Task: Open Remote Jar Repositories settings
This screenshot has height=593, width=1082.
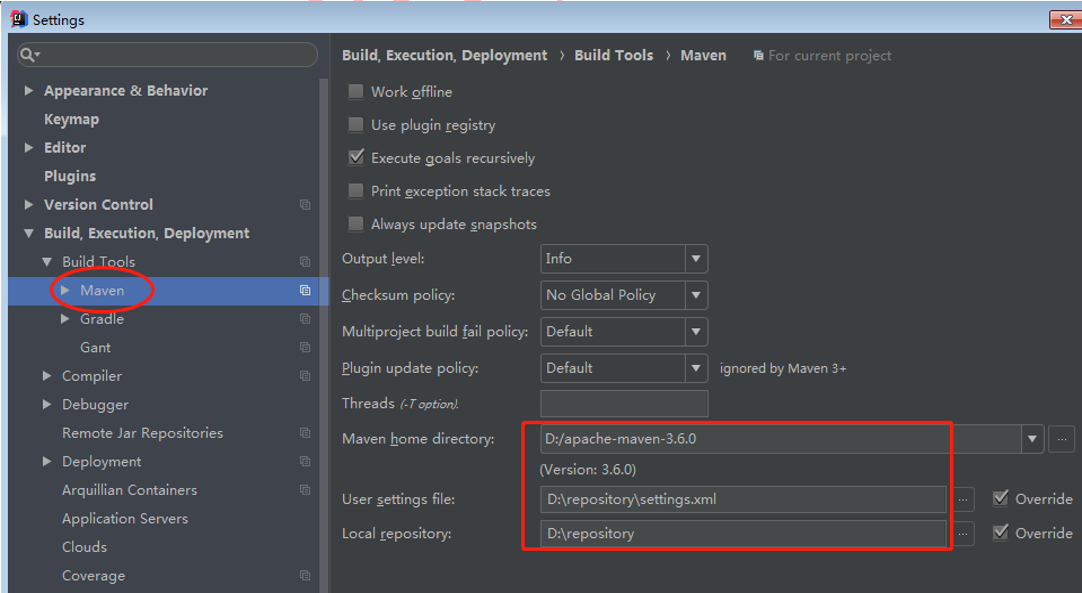Action: pos(142,433)
